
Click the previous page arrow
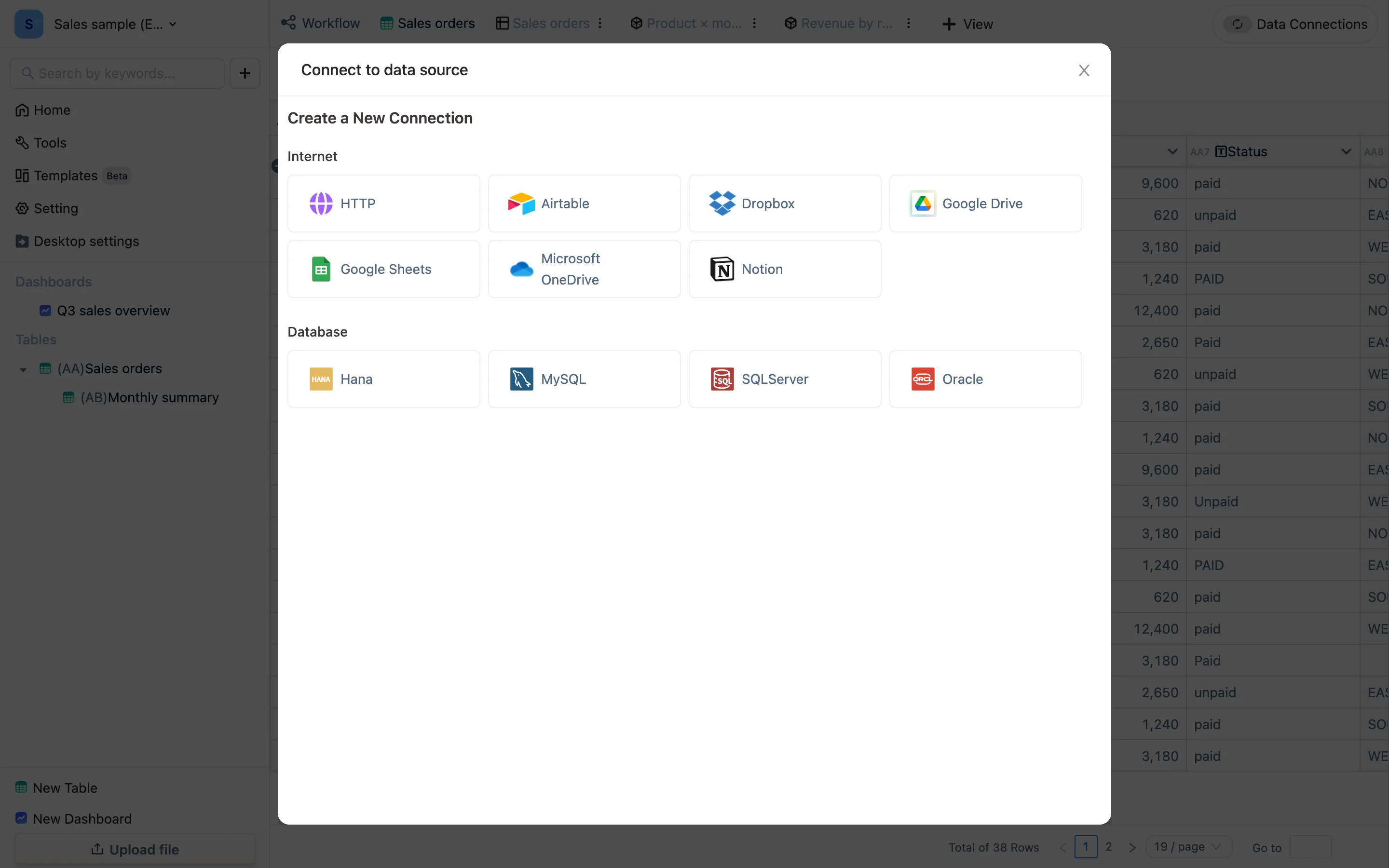[x=1062, y=847]
